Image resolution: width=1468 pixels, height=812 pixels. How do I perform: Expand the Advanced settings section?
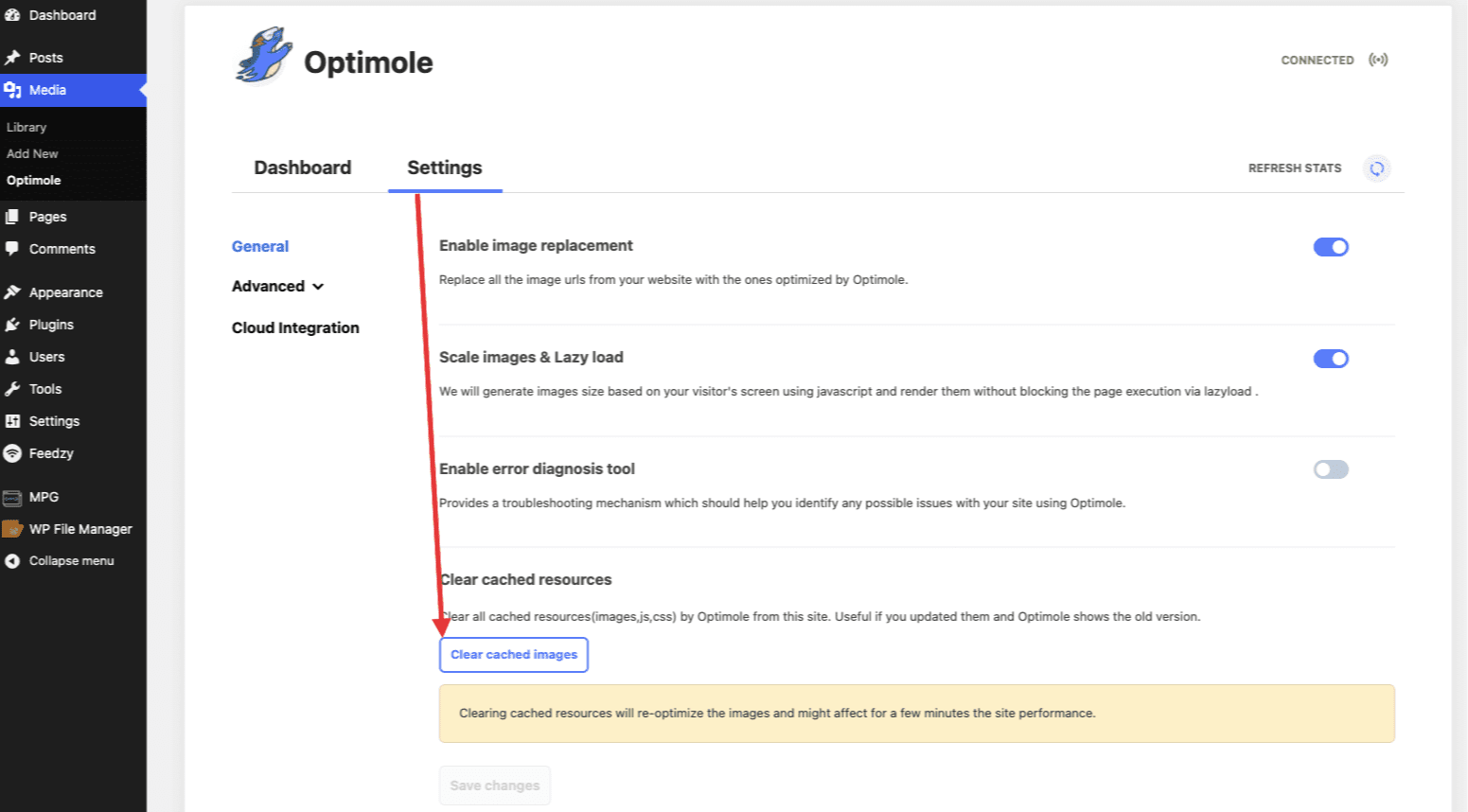point(277,286)
